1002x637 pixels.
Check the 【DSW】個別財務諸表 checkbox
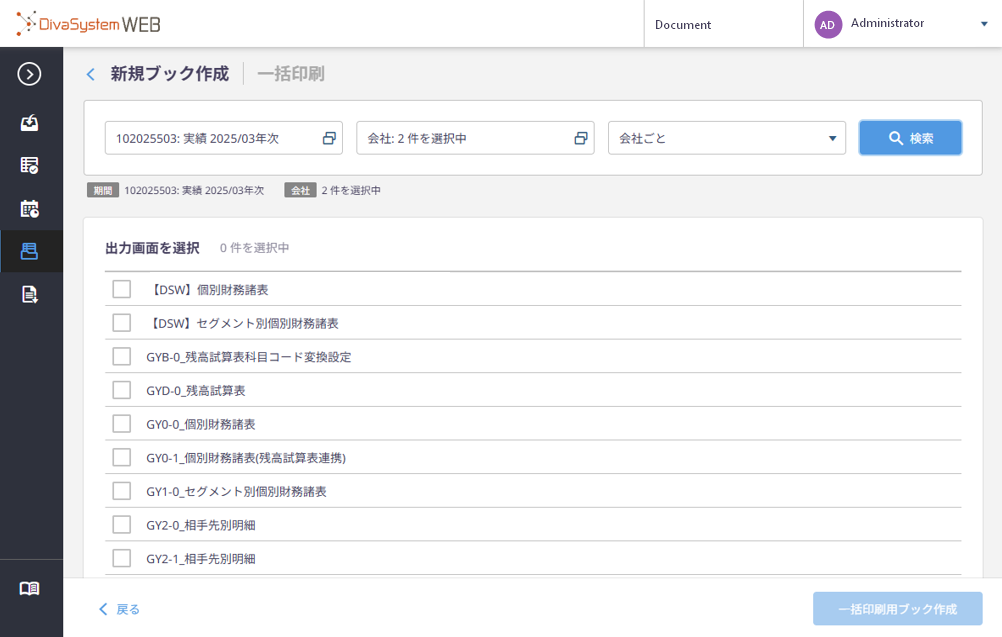(121, 289)
